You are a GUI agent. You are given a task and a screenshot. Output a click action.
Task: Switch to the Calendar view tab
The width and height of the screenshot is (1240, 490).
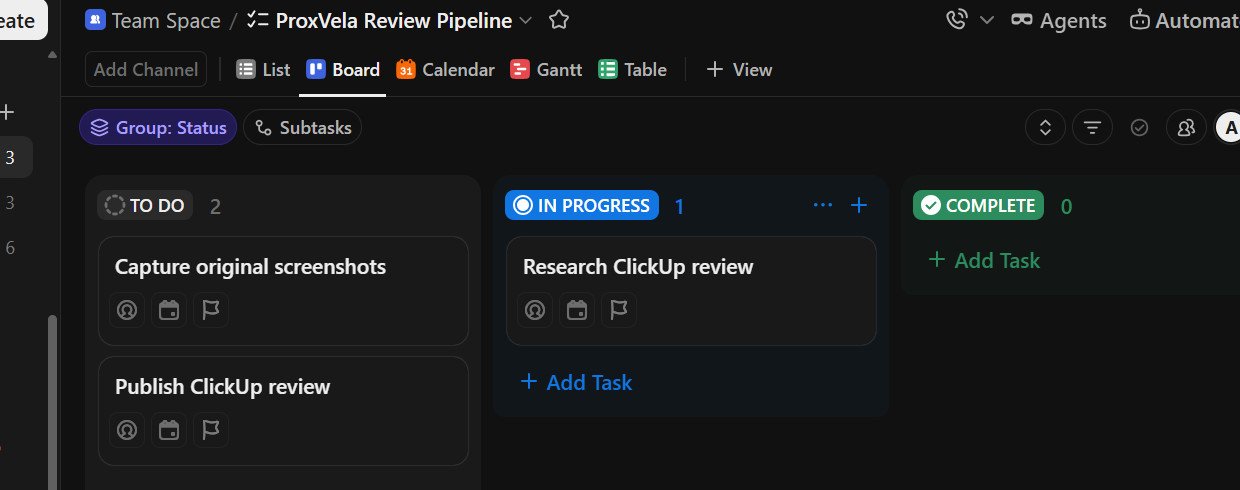click(445, 70)
